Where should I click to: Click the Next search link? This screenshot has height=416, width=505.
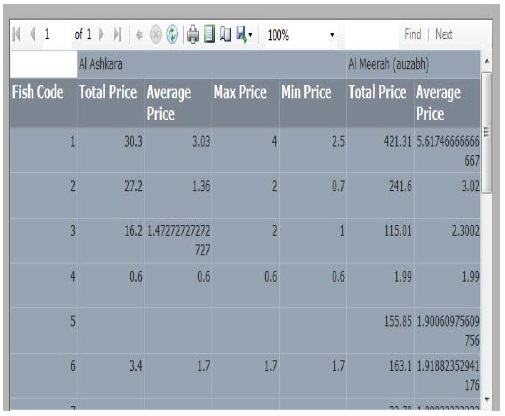(444, 34)
